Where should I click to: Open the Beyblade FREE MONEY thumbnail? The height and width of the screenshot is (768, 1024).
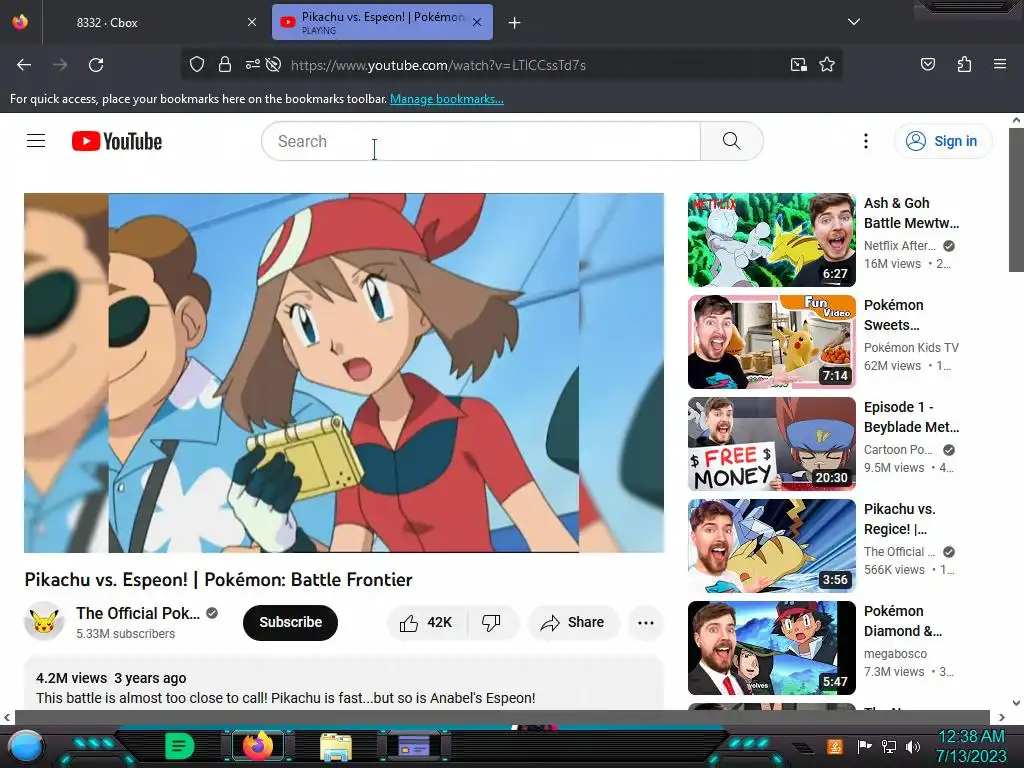[771, 443]
